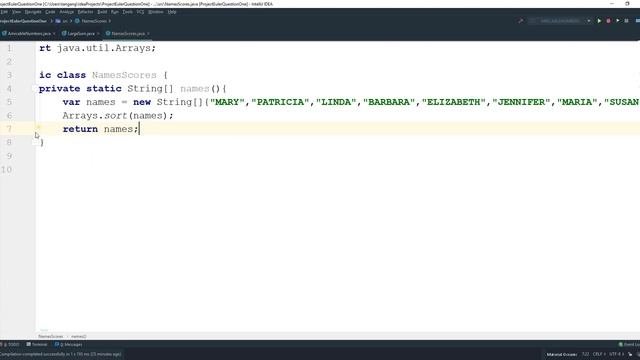Screen dimensions: 640x360
Task: Open the Edit menu
Action: 4,12
